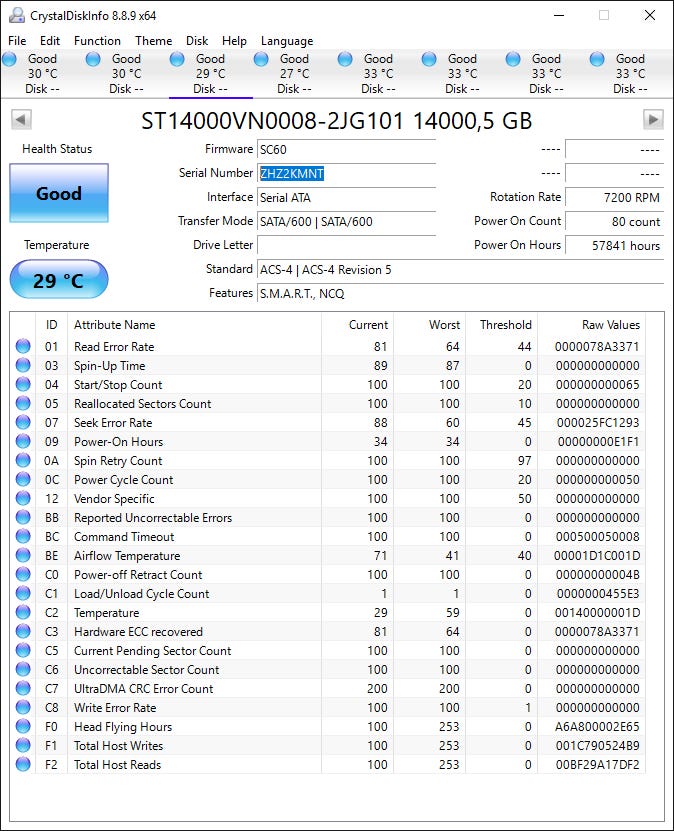Open the Theme menu

pos(153,41)
